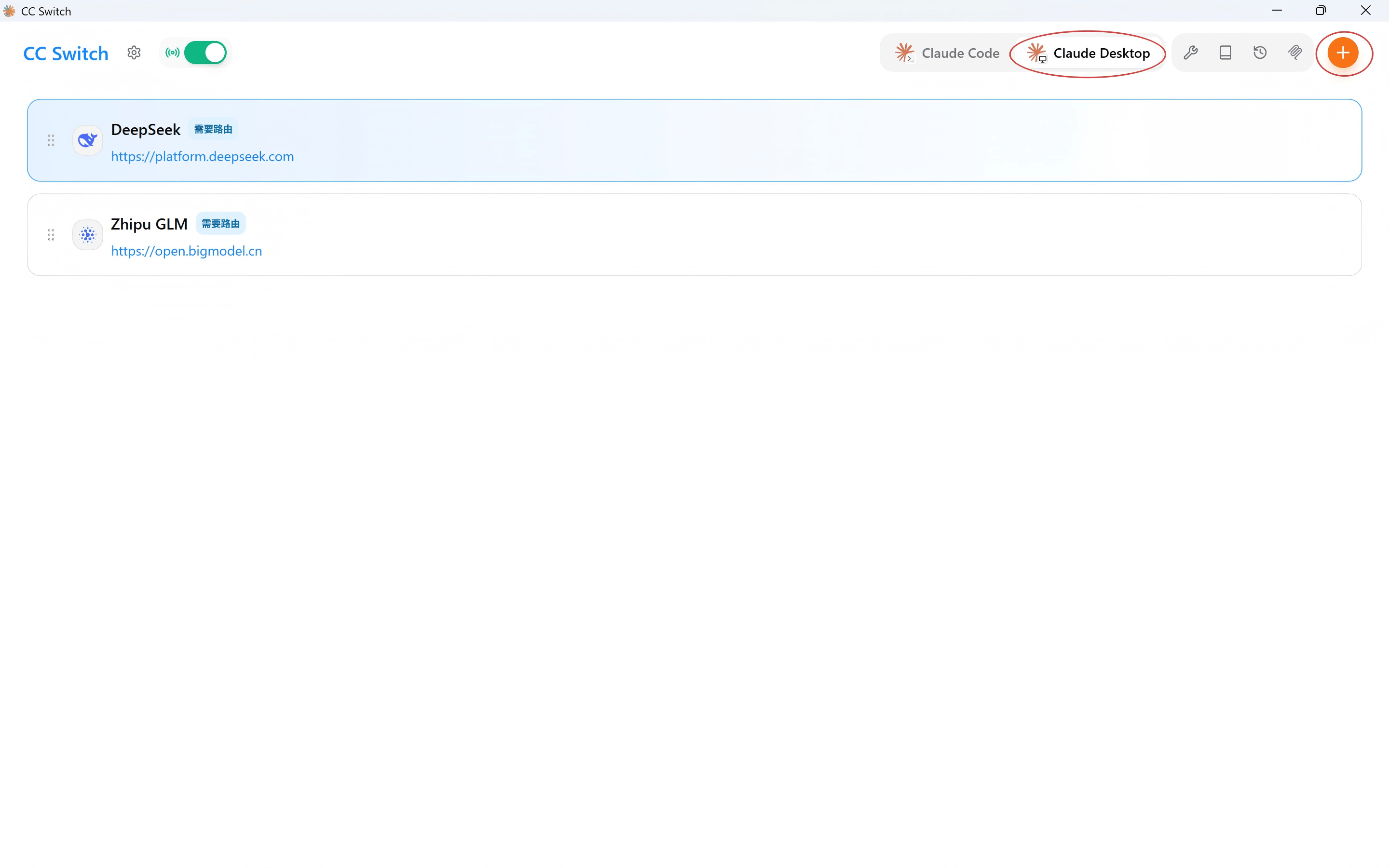Open the wrench tools icon
The height and width of the screenshot is (868, 1389).
(x=1190, y=53)
